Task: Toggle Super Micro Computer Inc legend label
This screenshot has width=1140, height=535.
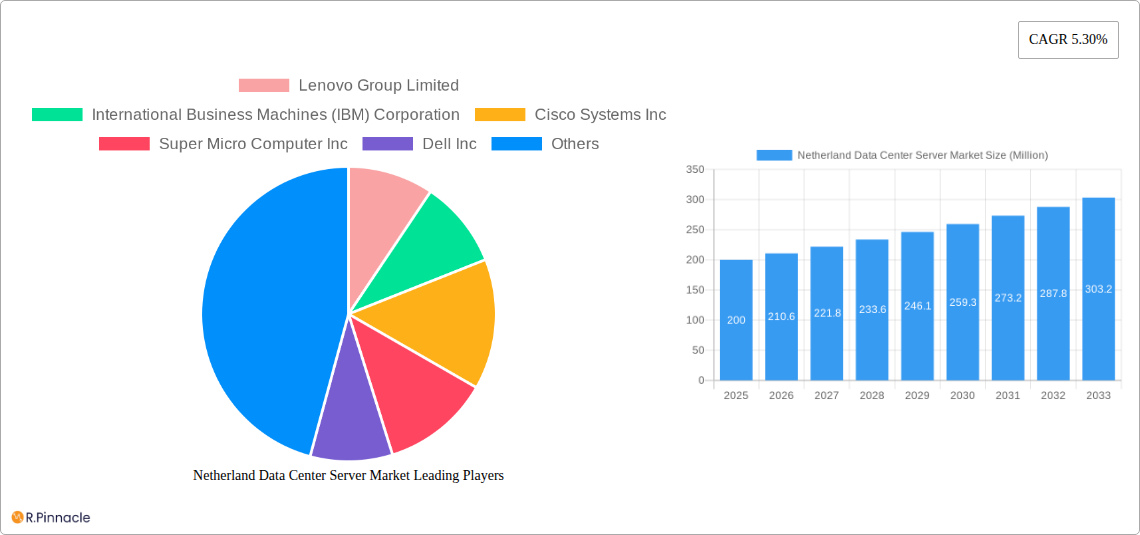Action: click(x=253, y=144)
